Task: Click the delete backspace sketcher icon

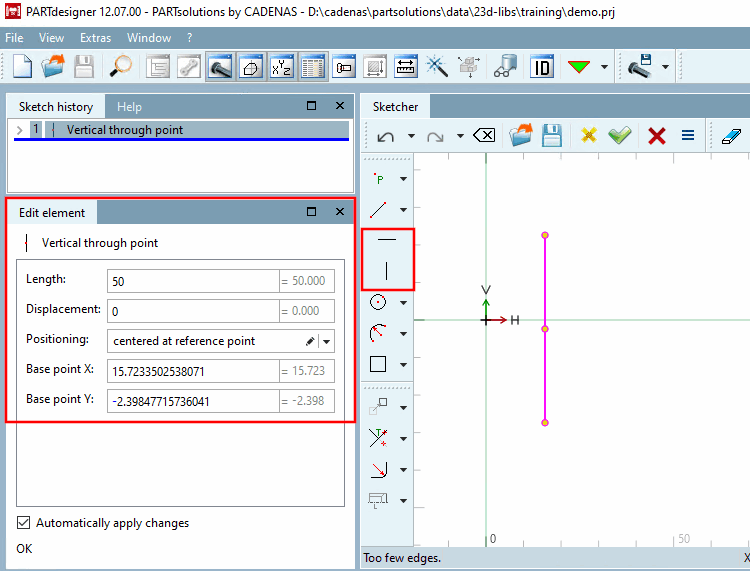Action: (484, 136)
